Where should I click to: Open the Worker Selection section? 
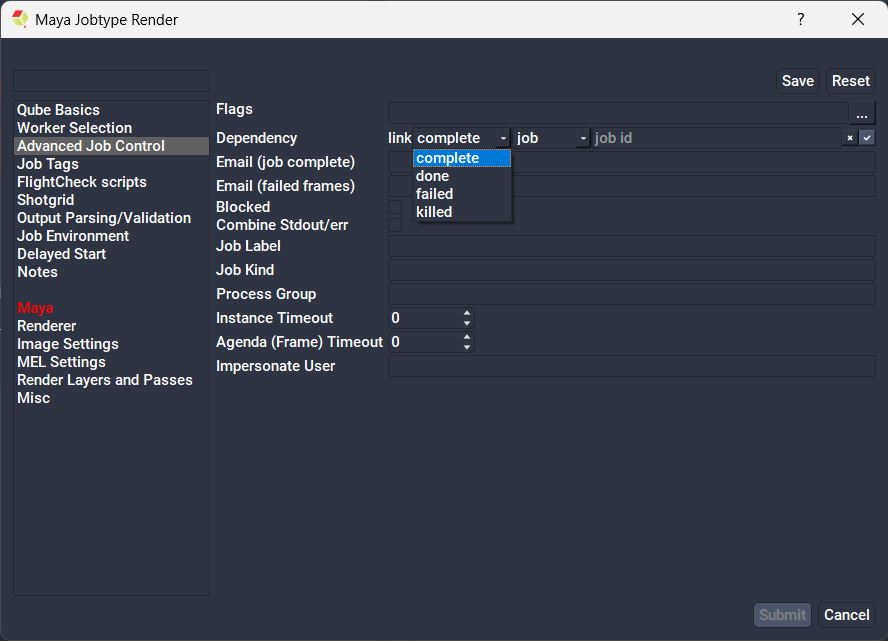coord(74,128)
